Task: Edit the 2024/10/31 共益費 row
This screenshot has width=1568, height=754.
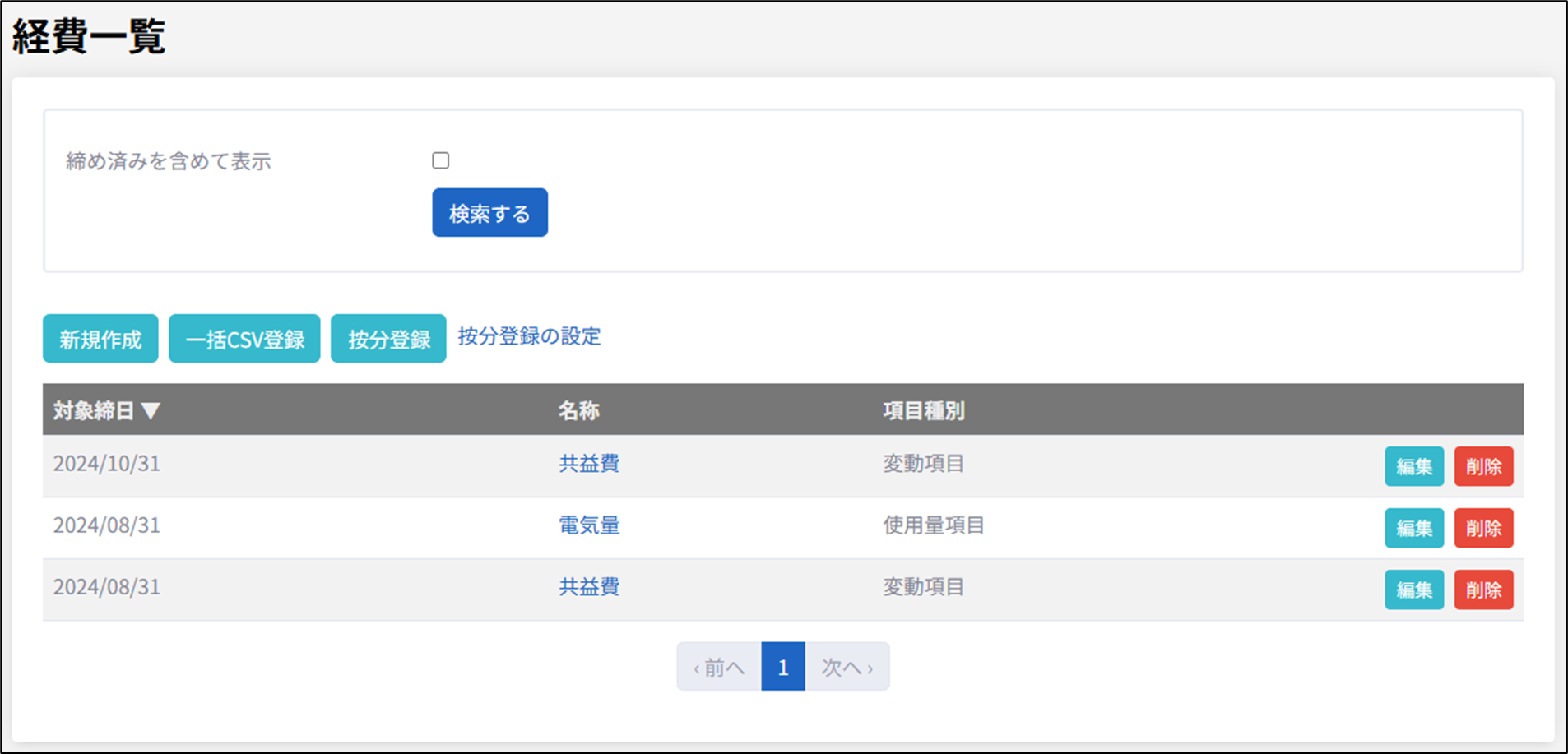Action: 1413,466
